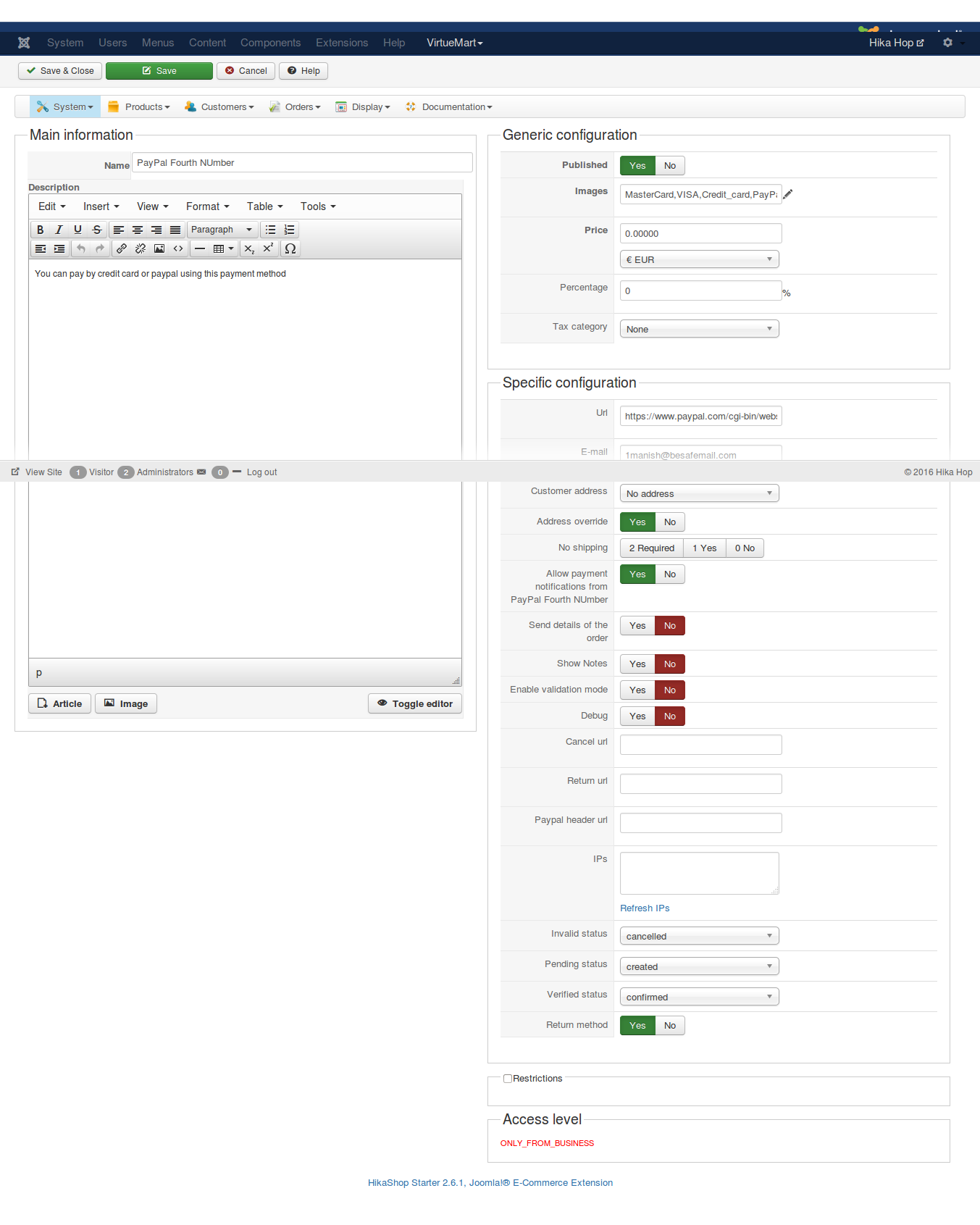Click into the Name input field
Viewport: 980px width, 1225px height.
[302, 162]
